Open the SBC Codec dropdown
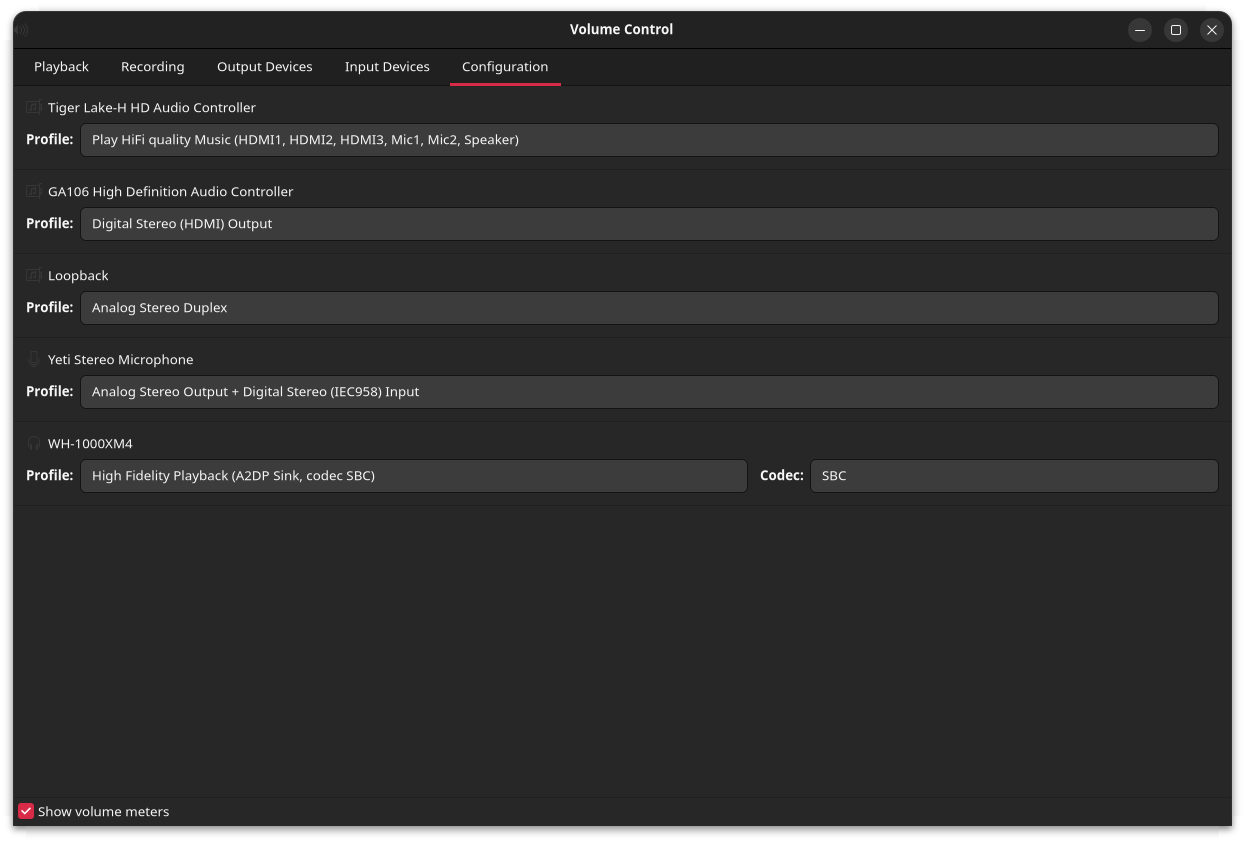 point(1014,476)
